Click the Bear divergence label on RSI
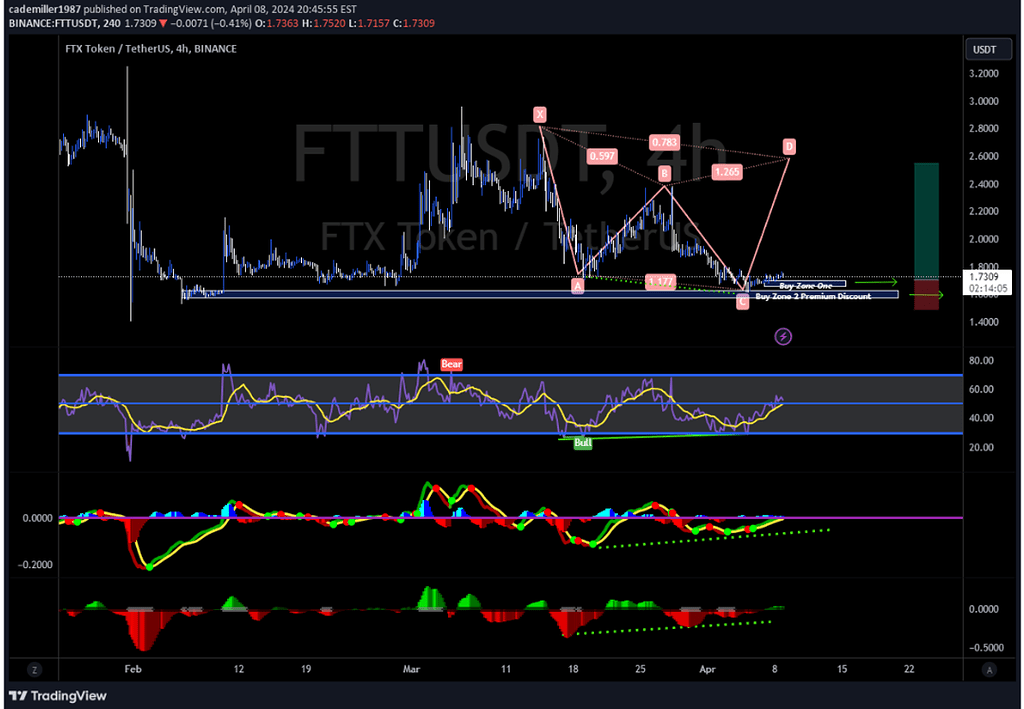This screenshot has height=709, width=1024. (451, 364)
